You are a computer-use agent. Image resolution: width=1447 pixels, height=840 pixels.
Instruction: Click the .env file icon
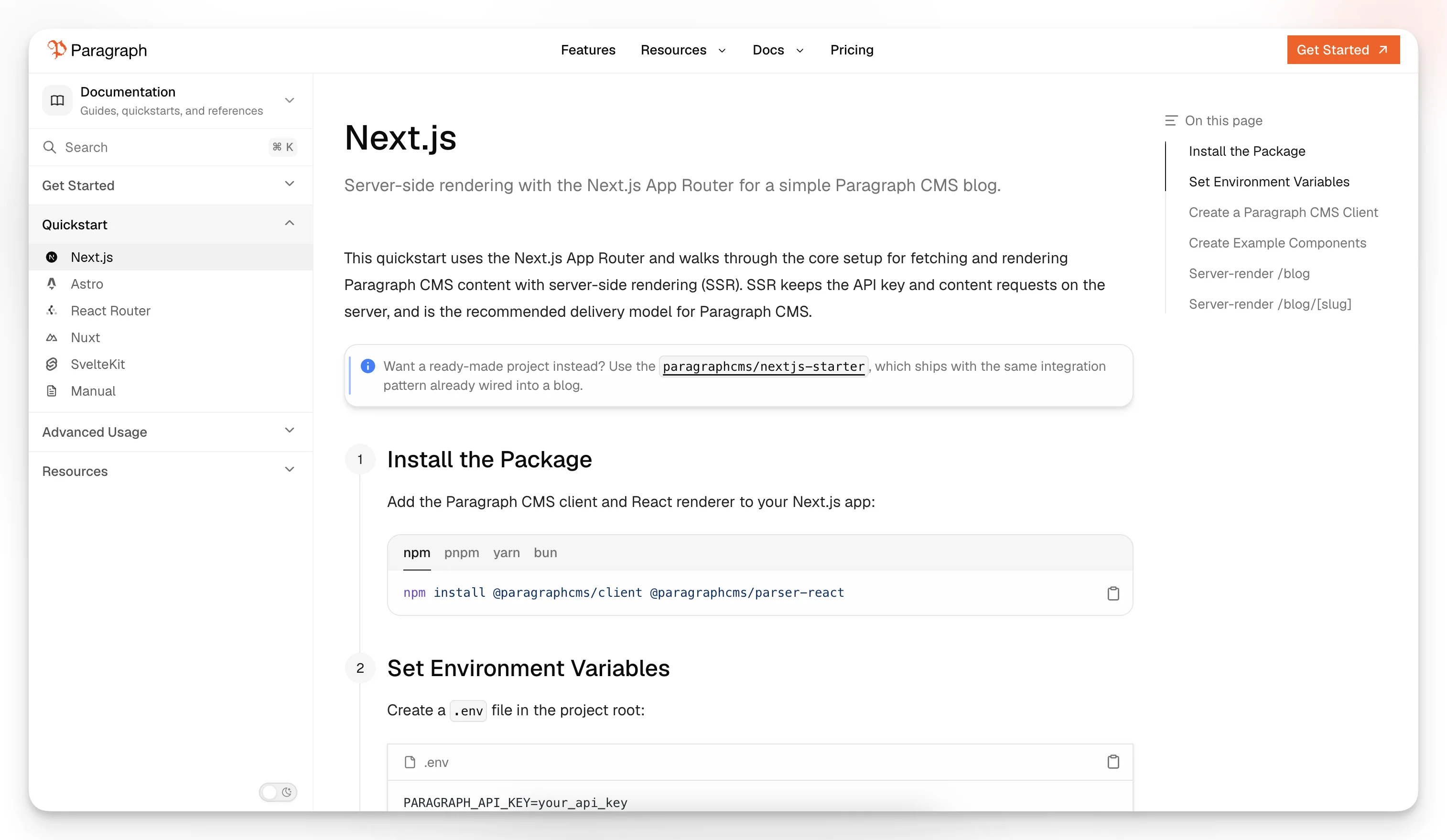pyautogui.click(x=410, y=762)
